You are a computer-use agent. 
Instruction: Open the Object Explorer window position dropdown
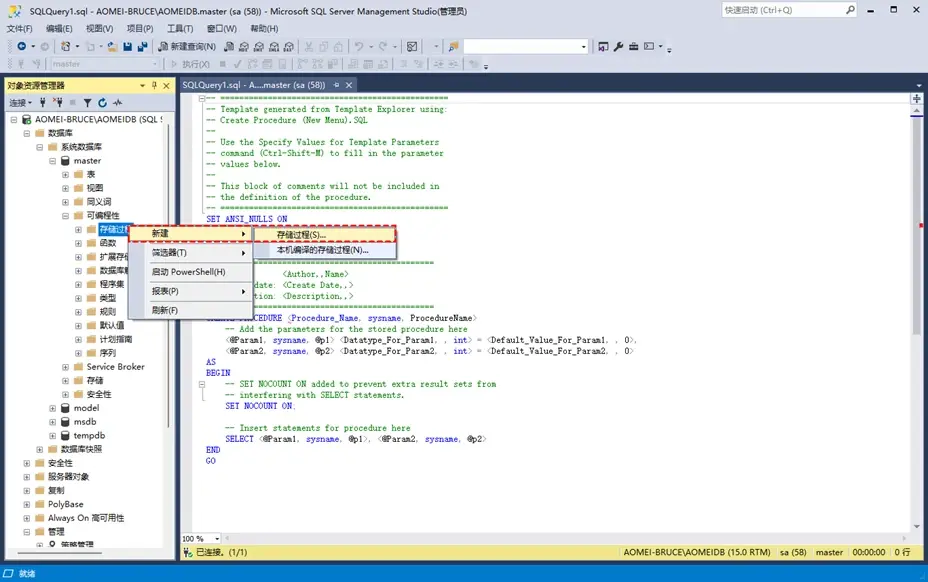pyautogui.click(x=143, y=85)
